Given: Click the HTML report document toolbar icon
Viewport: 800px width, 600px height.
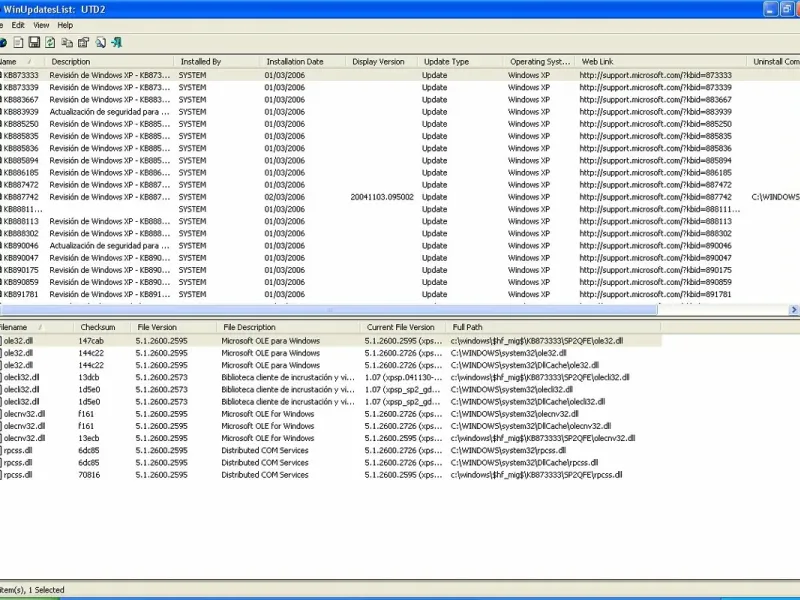Looking at the screenshot, I should 18,43.
